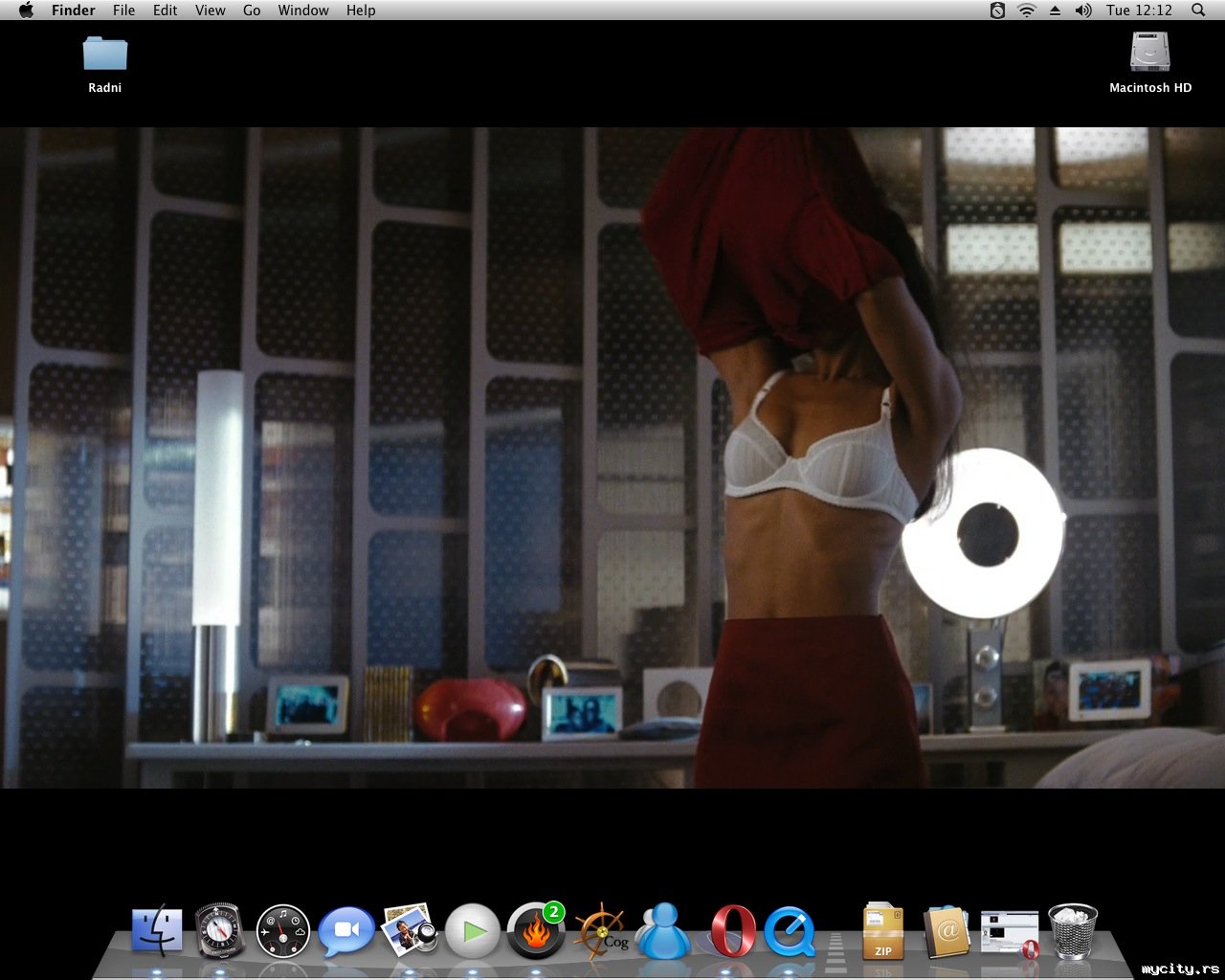This screenshot has height=980, width=1225.
Task: Open the Finder application menu
Action: [x=74, y=11]
